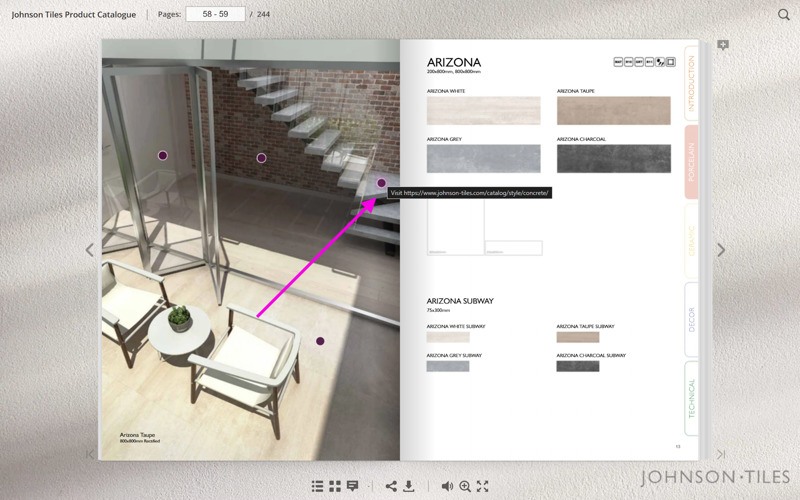Open the INTRODUCTION section tab

691,83
